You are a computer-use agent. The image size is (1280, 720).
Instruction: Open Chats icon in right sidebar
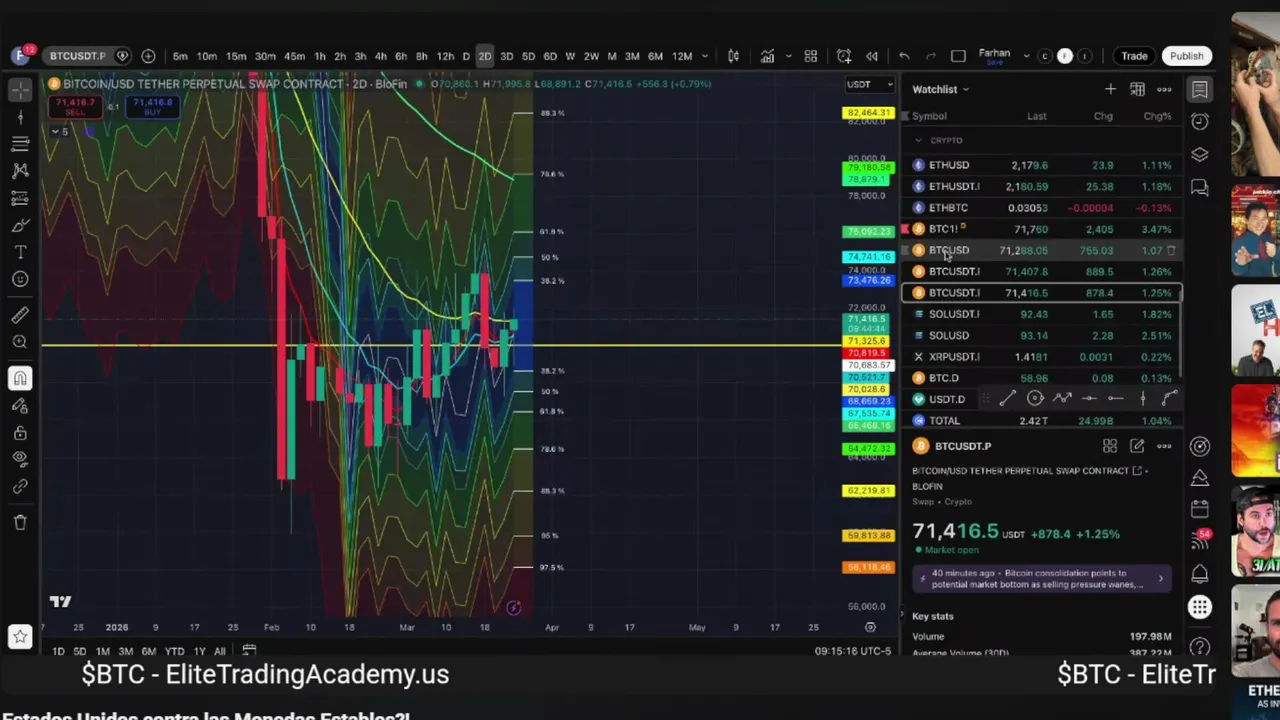click(1200, 188)
